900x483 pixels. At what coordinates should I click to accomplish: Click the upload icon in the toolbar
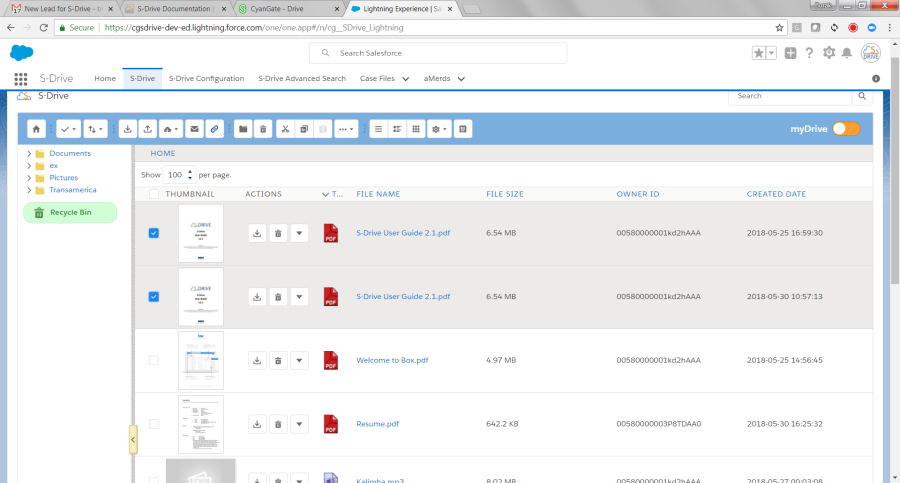pos(149,129)
